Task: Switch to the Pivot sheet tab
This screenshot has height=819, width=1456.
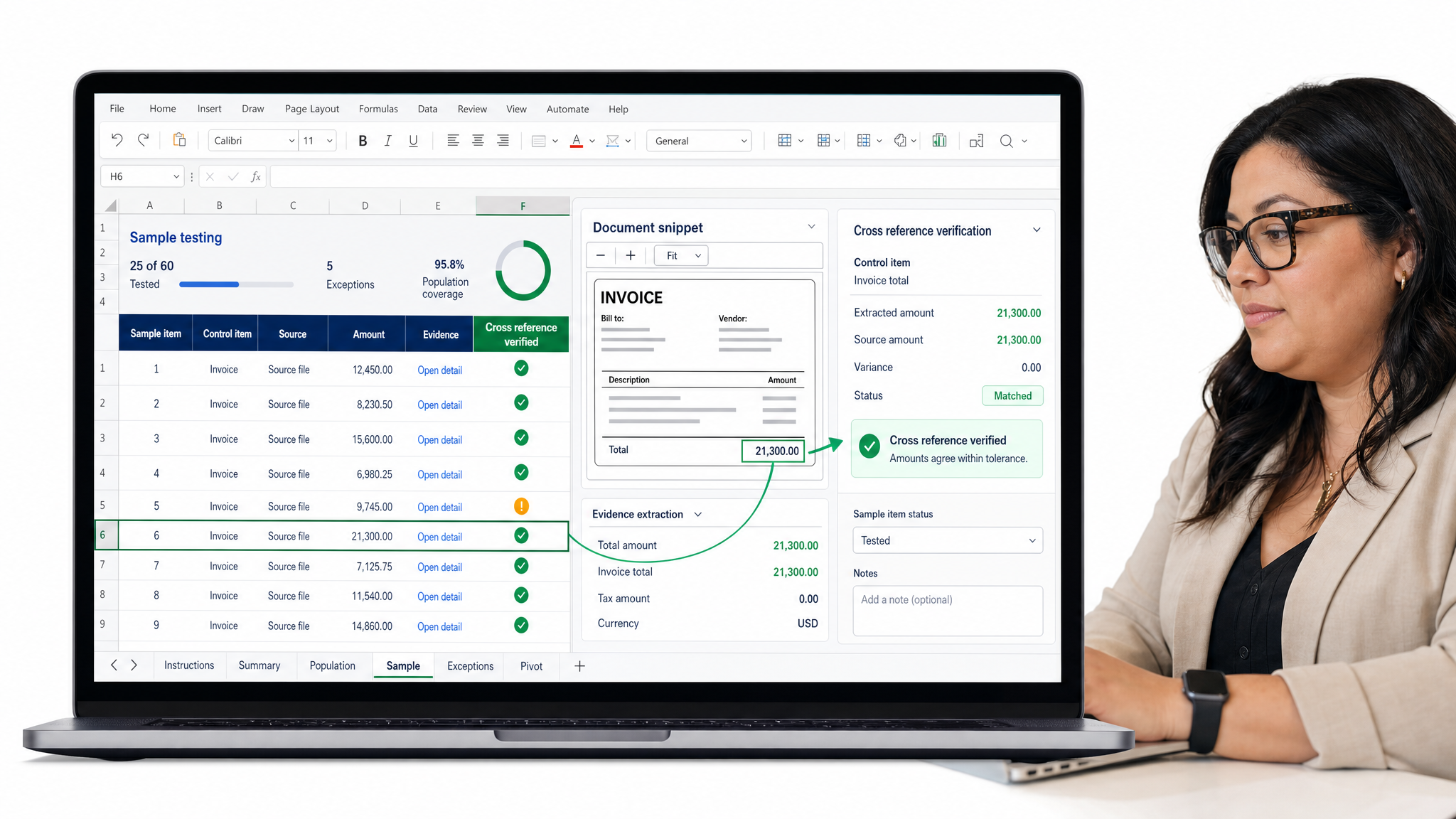Action: tap(531, 666)
